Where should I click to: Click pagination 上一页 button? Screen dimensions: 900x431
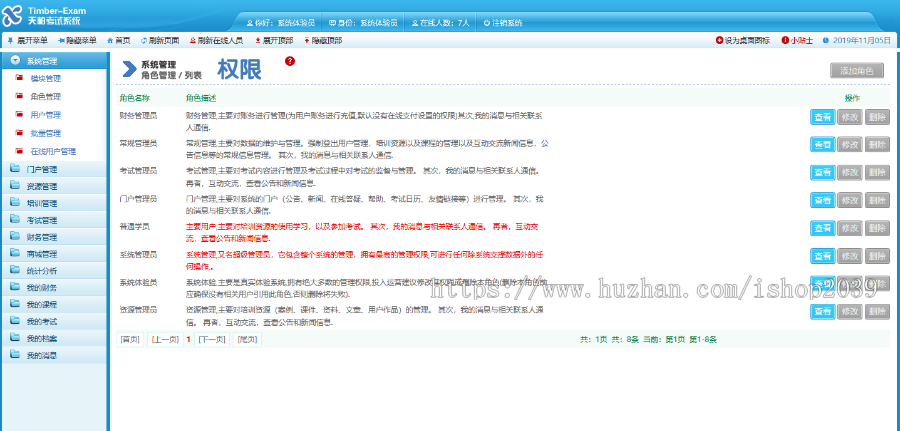(x=165, y=340)
